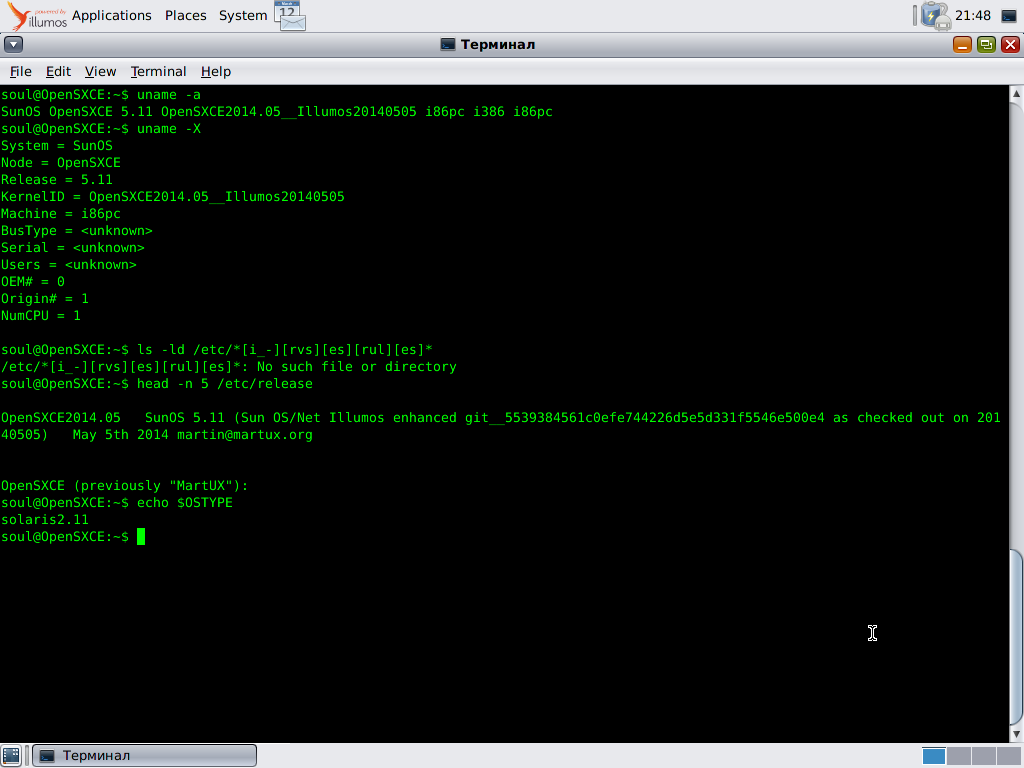Open the Edit menu

[x=58, y=71]
